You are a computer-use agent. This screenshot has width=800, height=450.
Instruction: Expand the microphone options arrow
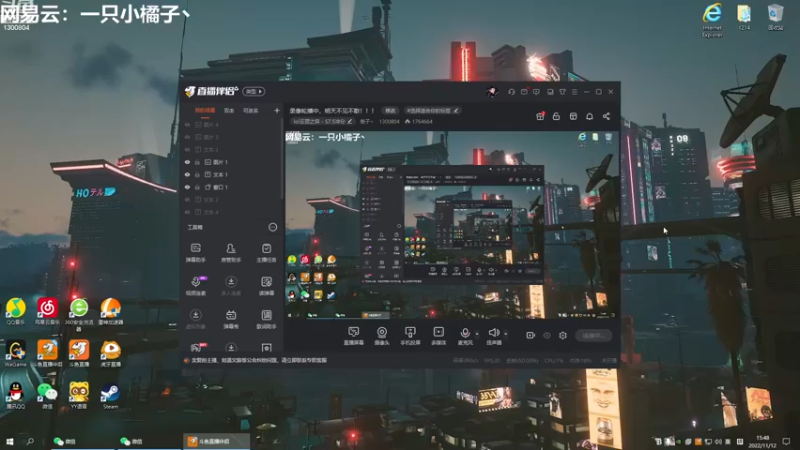point(477,334)
